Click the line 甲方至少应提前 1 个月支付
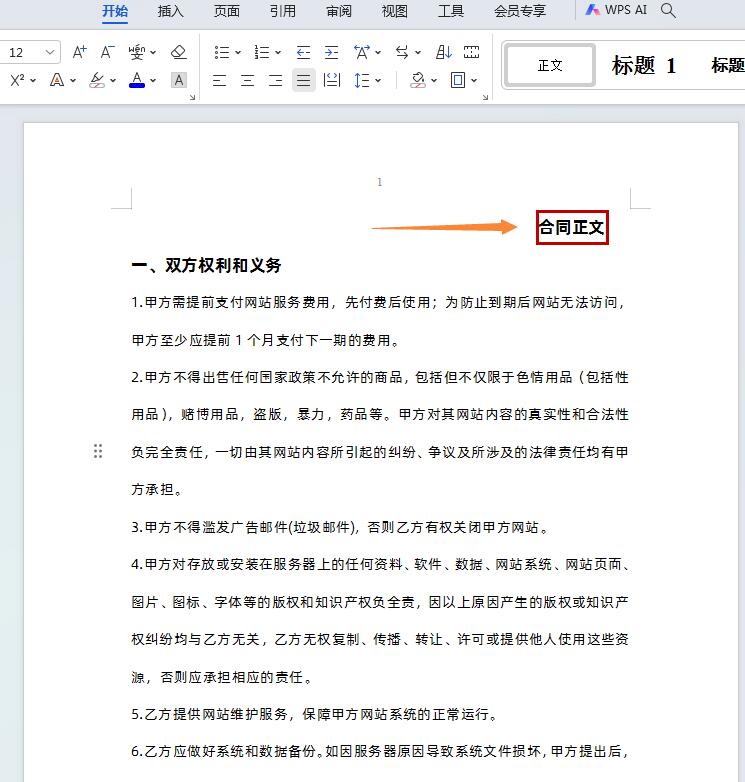Screen dimensions: 745x782 pyautogui.click(x=265, y=340)
